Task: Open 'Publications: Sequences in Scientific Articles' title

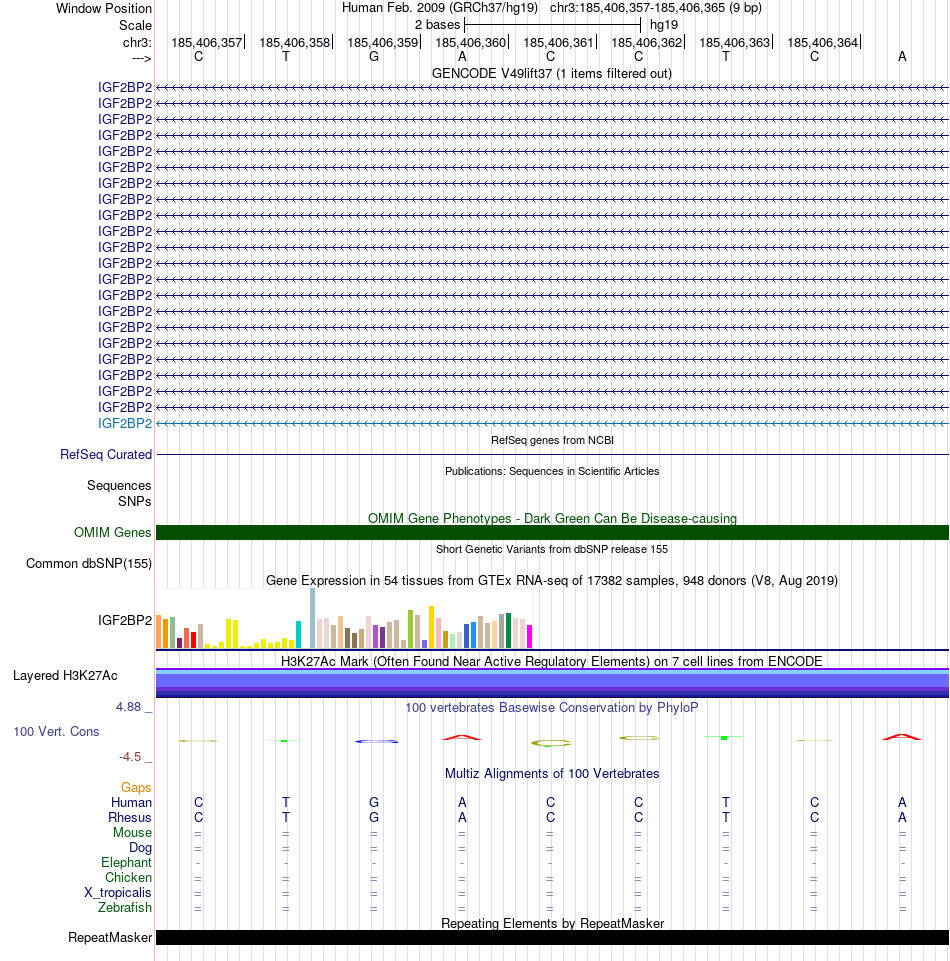Action: [x=552, y=471]
